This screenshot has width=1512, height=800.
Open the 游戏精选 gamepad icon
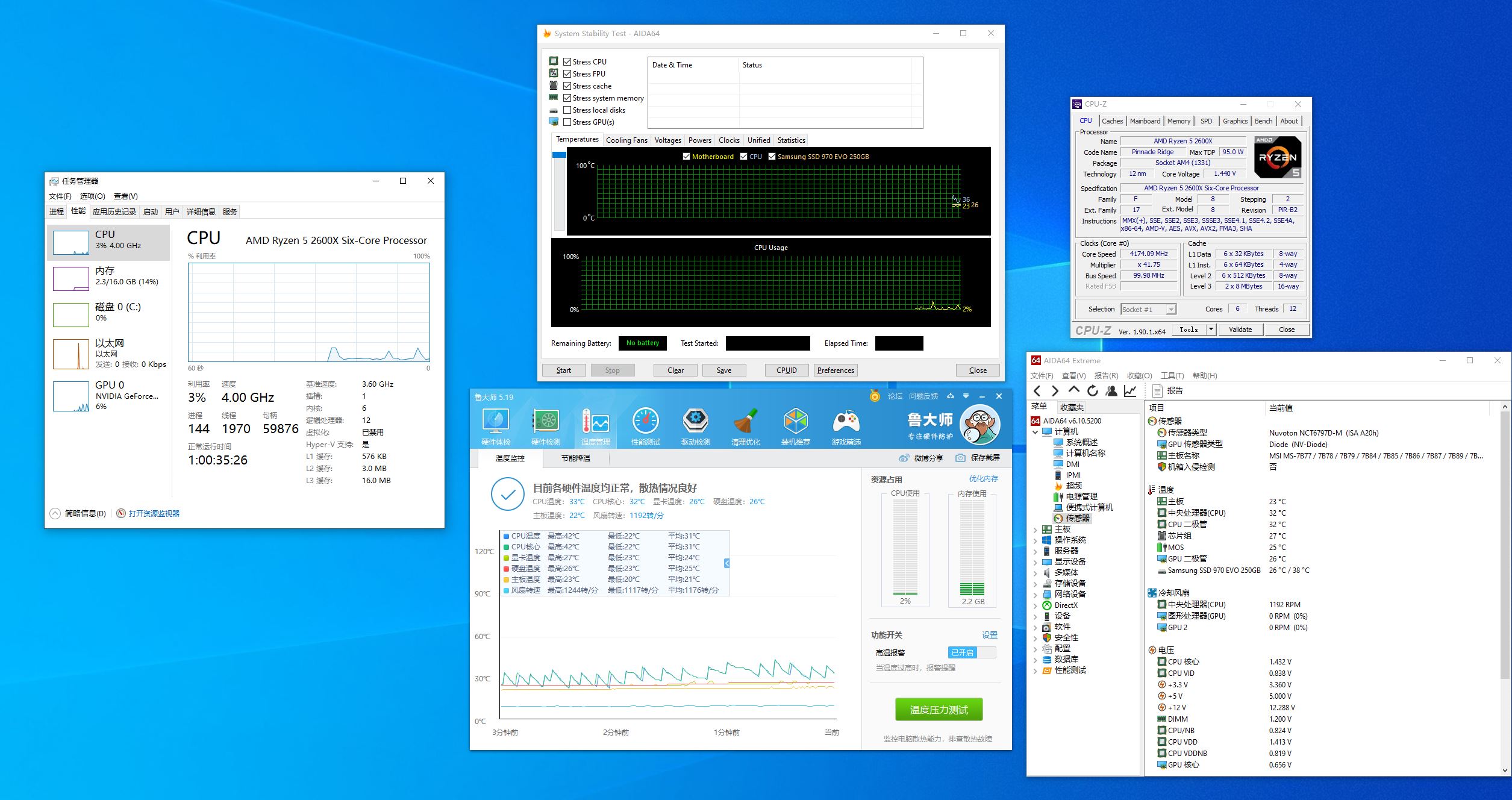846,422
